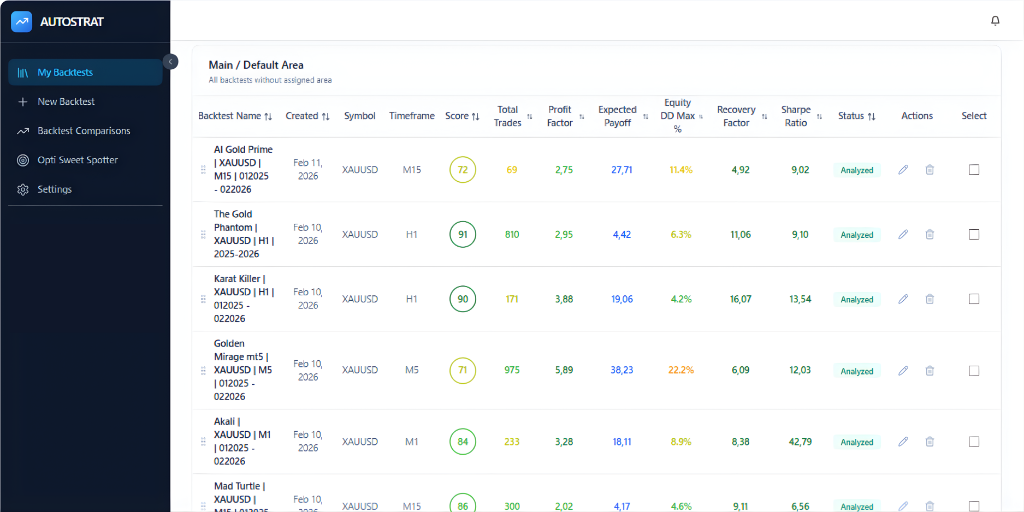
Task: Click timeframe M15 in AI Gold Prime row
Action: pyautogui.click(x=411, y=170)
